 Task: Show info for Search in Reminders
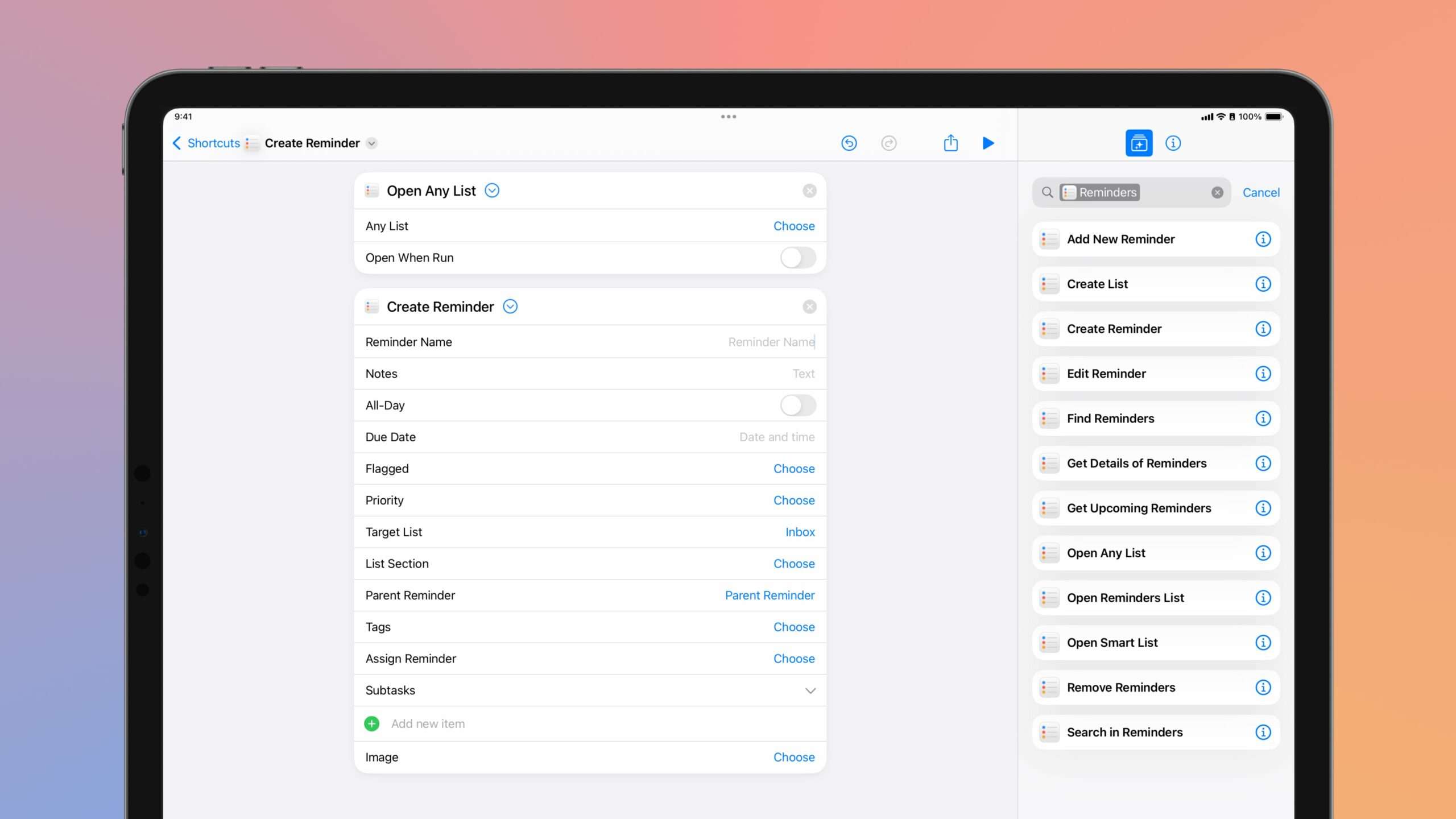[x=1263, y=732]
